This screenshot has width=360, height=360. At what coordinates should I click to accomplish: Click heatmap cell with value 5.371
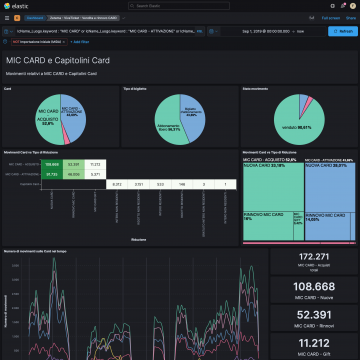pyautogui.click(x=95, y=174)
